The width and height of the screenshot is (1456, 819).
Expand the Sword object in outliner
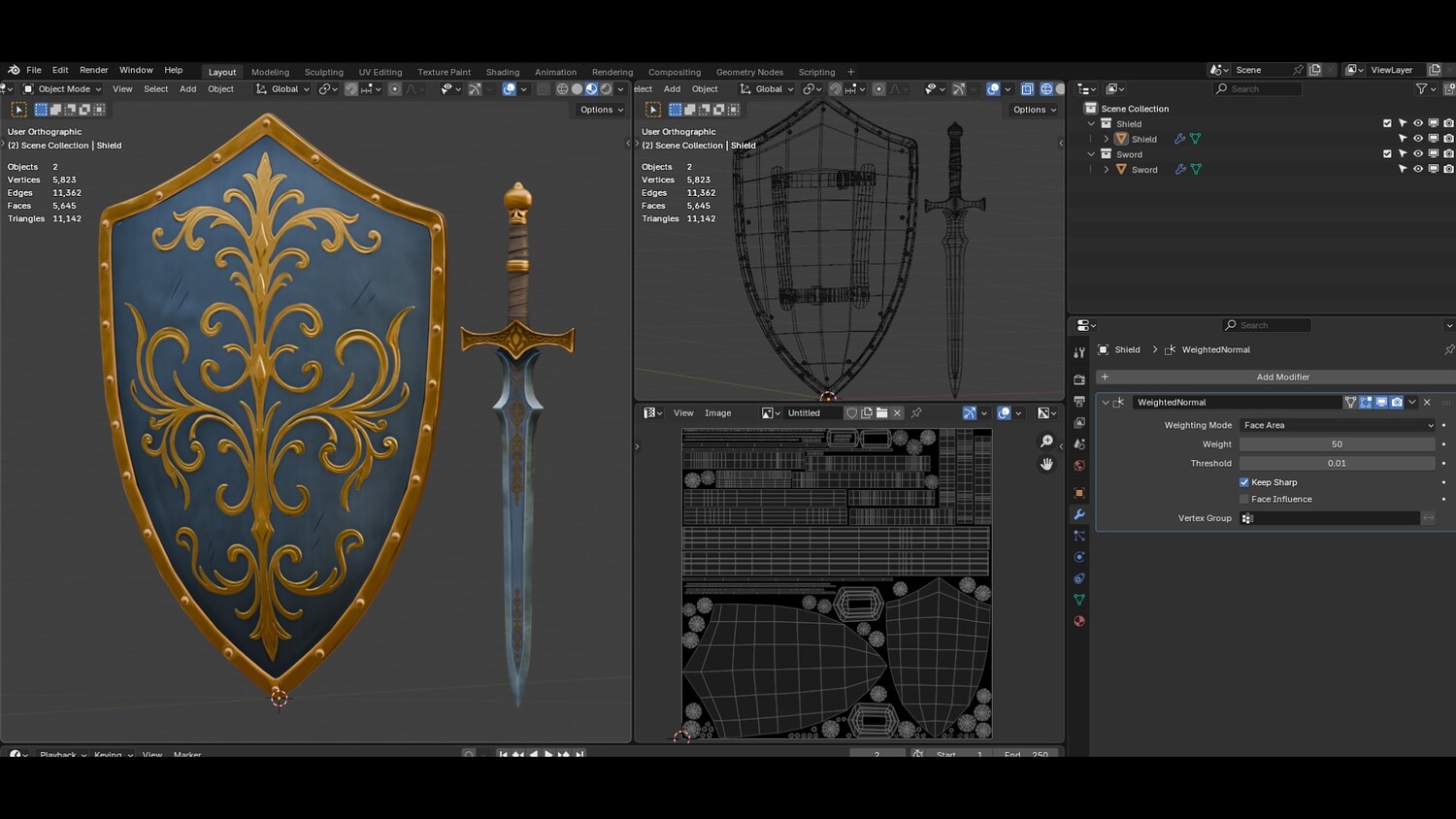[1106, 170]
